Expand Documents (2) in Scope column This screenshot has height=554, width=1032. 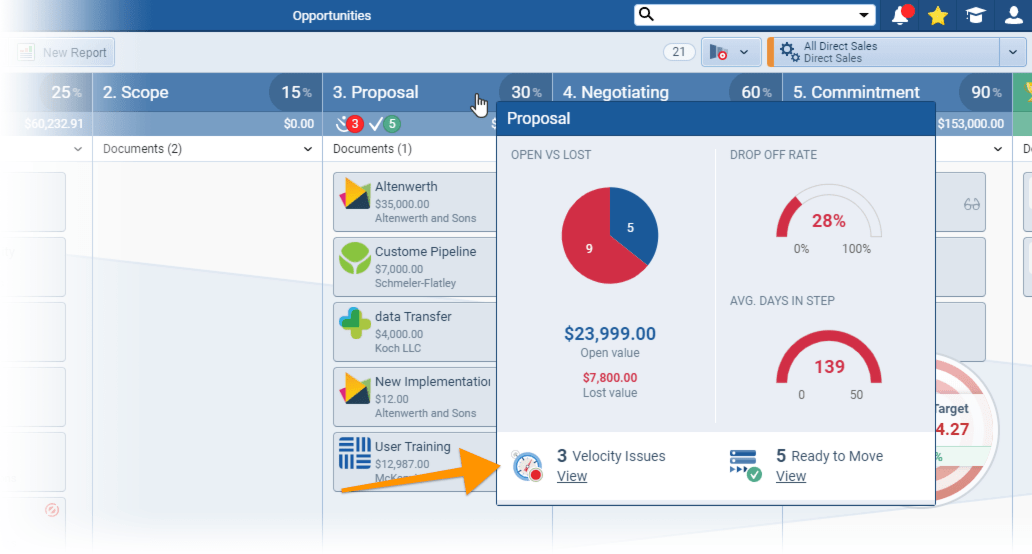[x=307, y=149]
